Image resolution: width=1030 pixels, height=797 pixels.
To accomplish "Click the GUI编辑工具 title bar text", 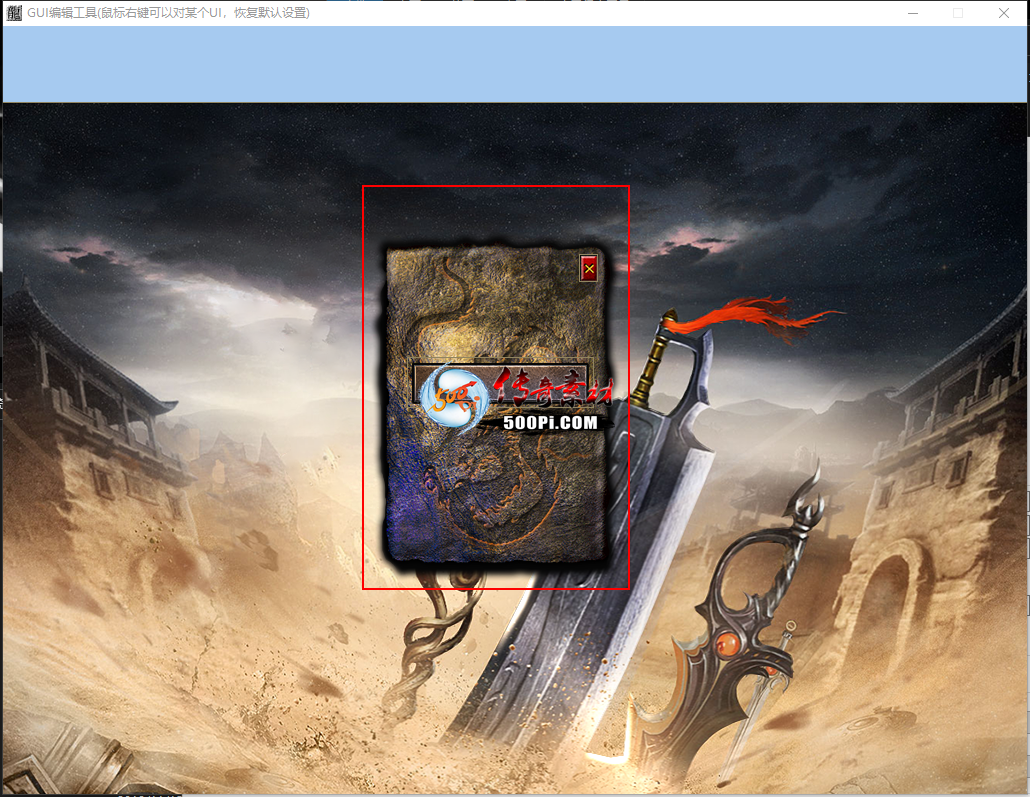I will [168, 12].
